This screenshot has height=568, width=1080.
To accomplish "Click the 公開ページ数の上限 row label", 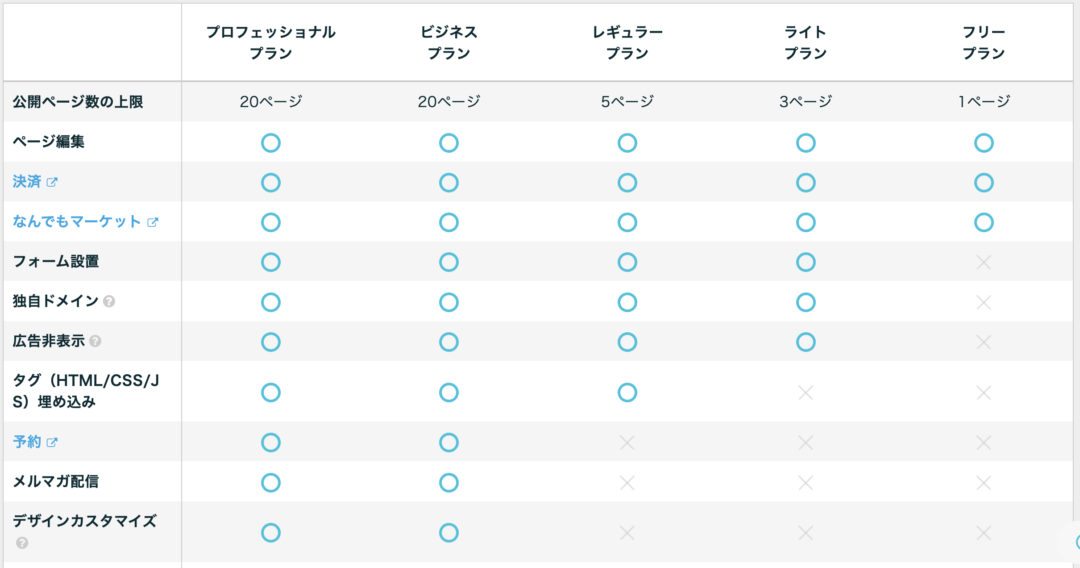I will 78,102.
